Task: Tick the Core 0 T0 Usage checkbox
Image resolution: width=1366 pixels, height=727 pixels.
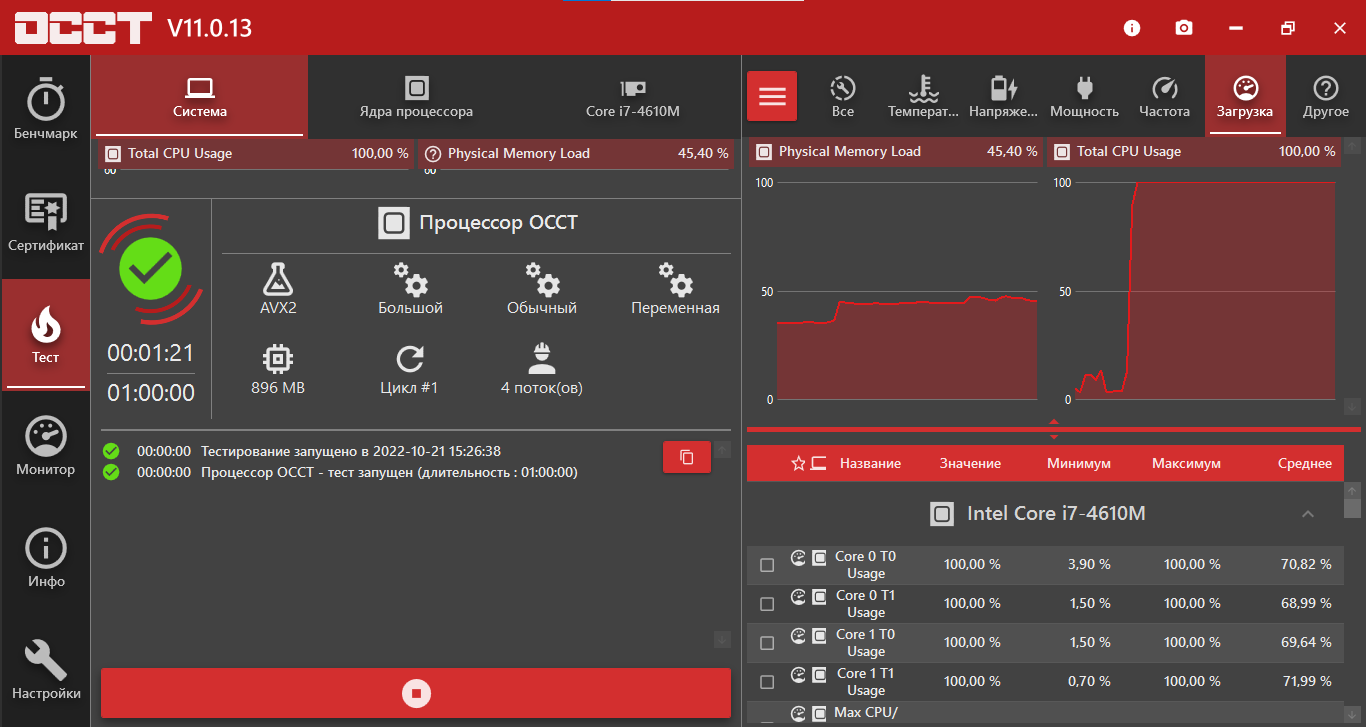Action: click(x=767, y=565)
